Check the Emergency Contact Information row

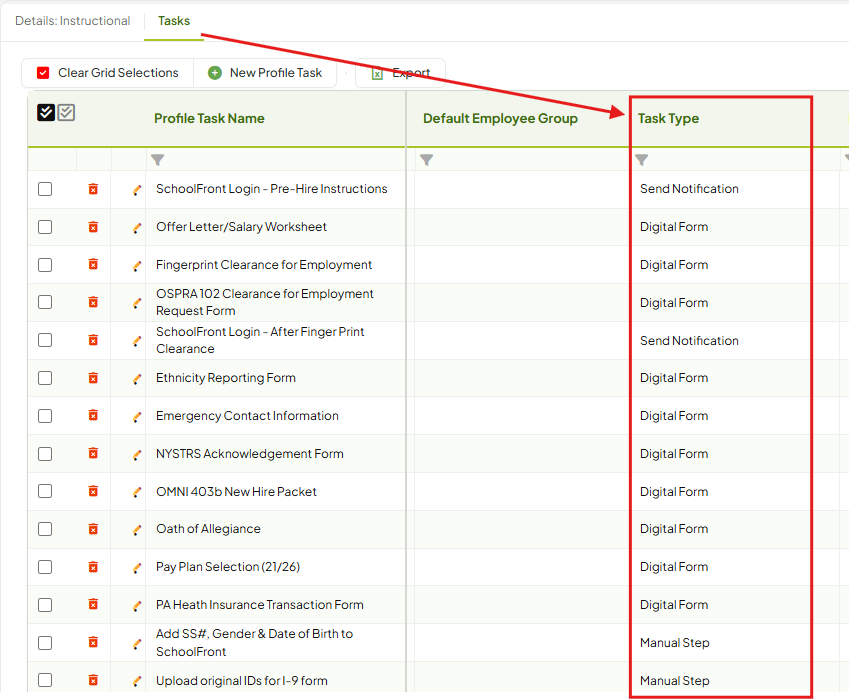click(45, 416)
